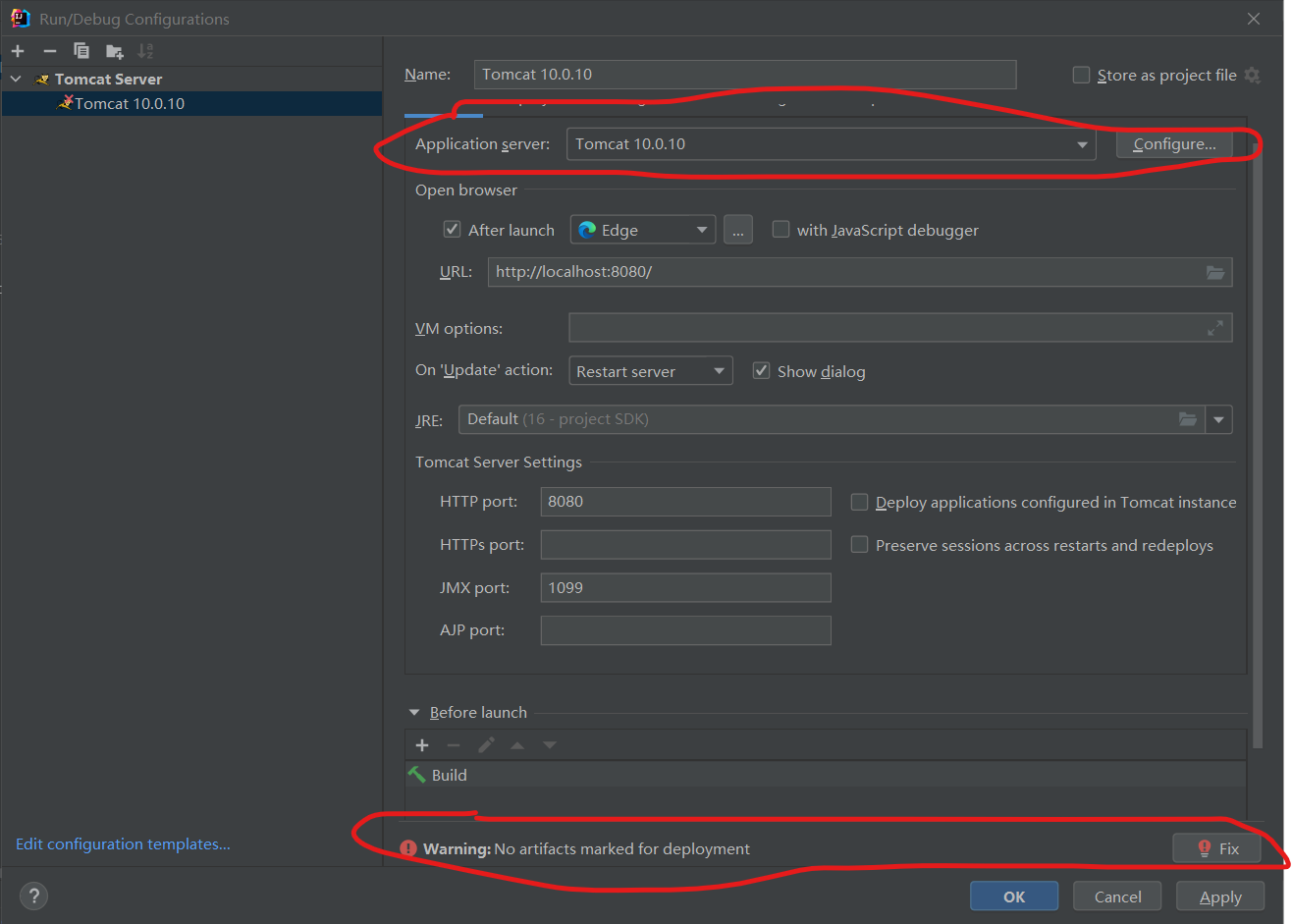Click the HTTPs port field
Viewport: 1292px width, 924px height.
click(685, 545)
